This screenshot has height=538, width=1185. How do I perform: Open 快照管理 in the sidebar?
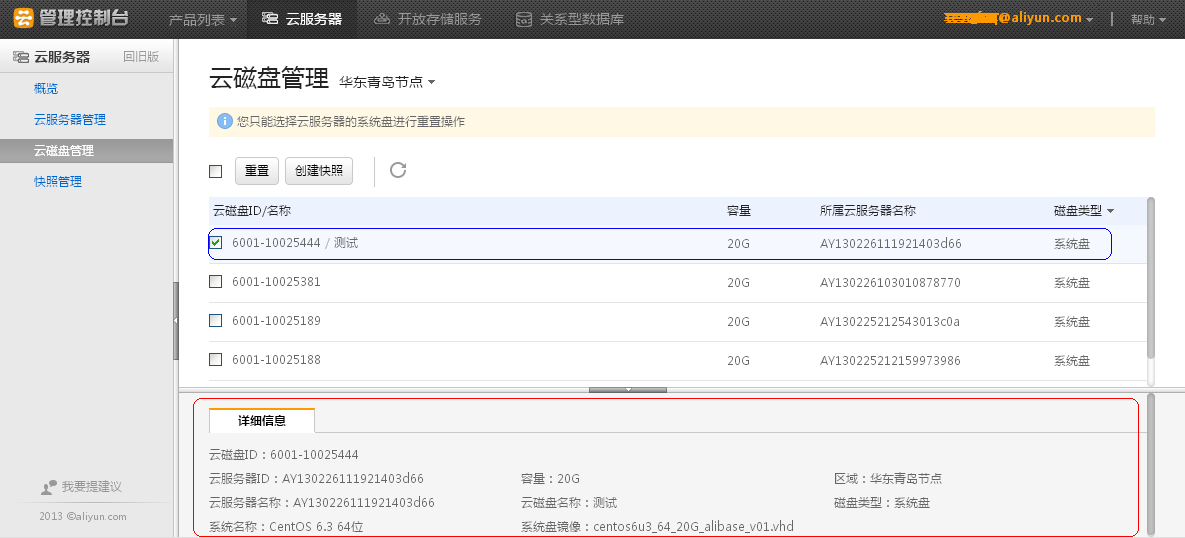click(58, 182)
